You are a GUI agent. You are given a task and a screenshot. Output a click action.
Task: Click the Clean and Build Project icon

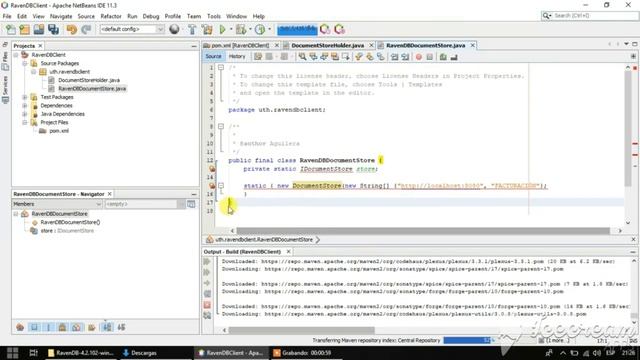tap(207, 29)
